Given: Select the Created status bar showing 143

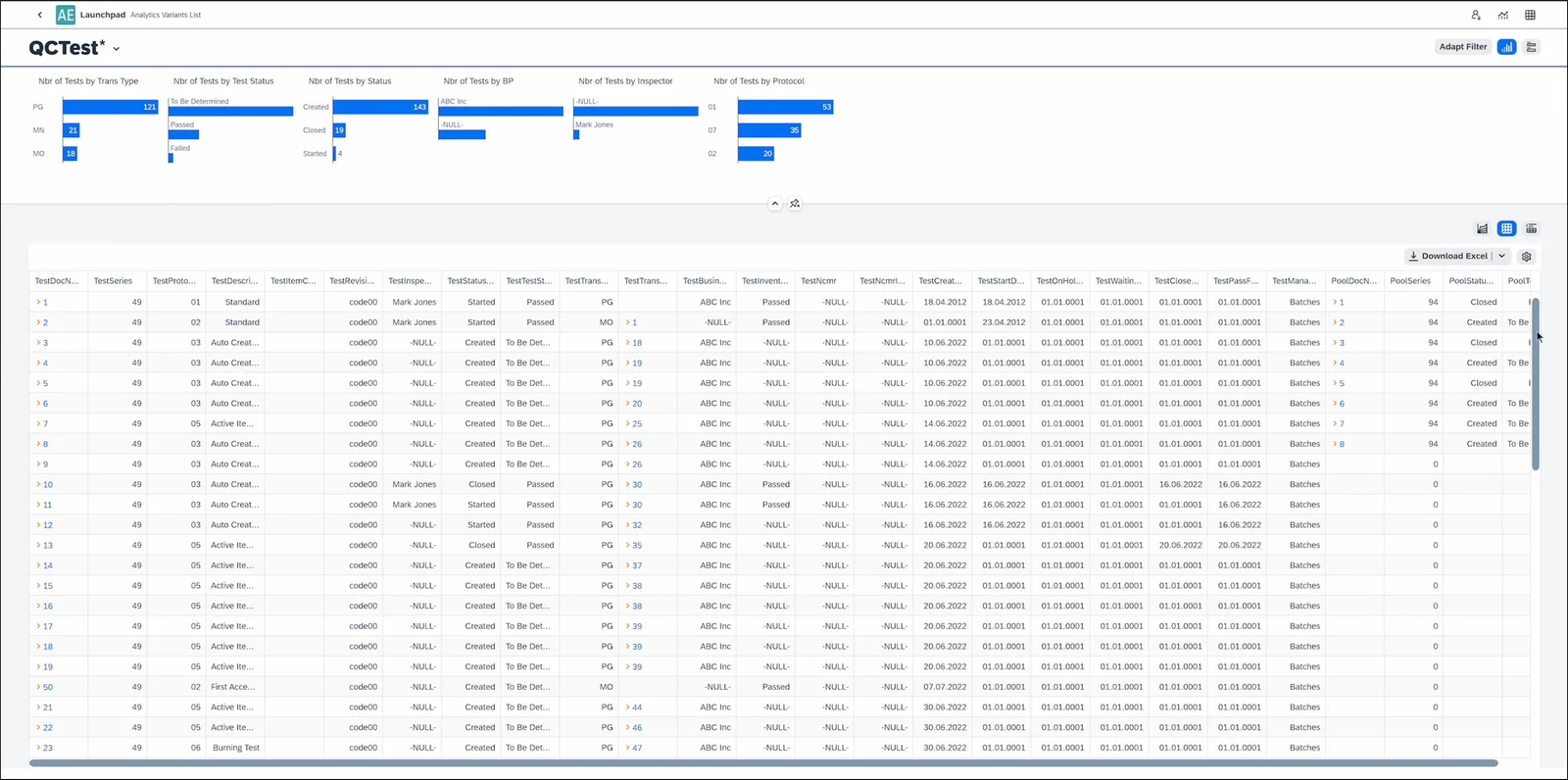Looking at the screenshot, I should click(x=381, y=107).
